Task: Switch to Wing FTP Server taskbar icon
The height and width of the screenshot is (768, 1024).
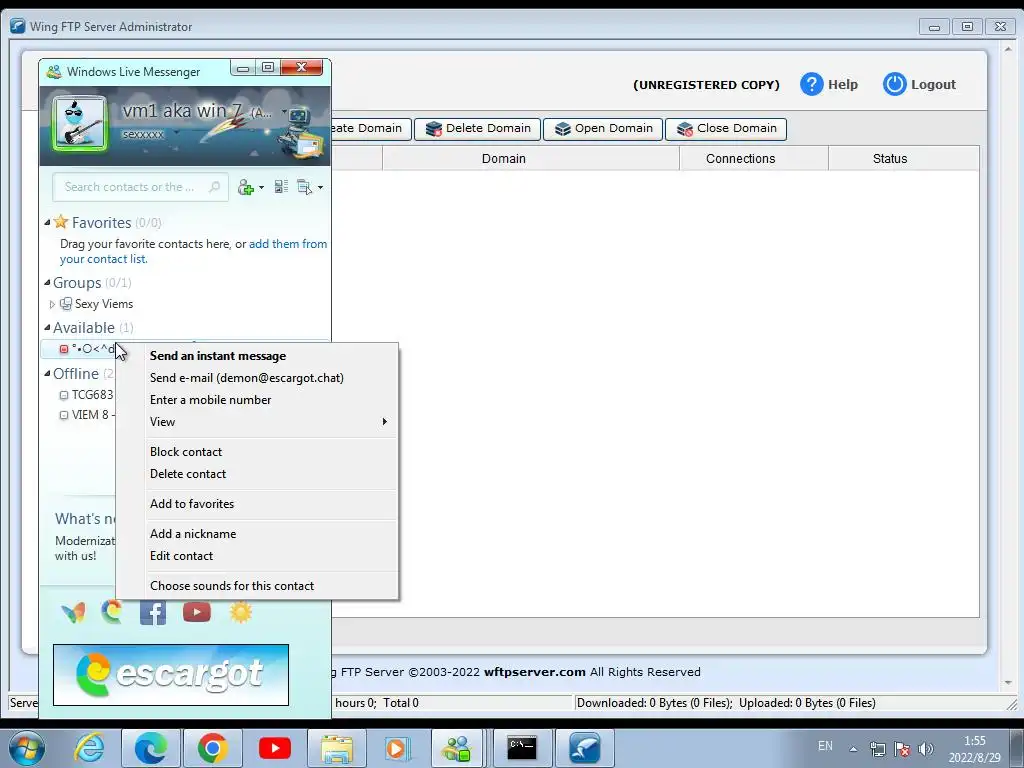Action: tap(584, 748)
